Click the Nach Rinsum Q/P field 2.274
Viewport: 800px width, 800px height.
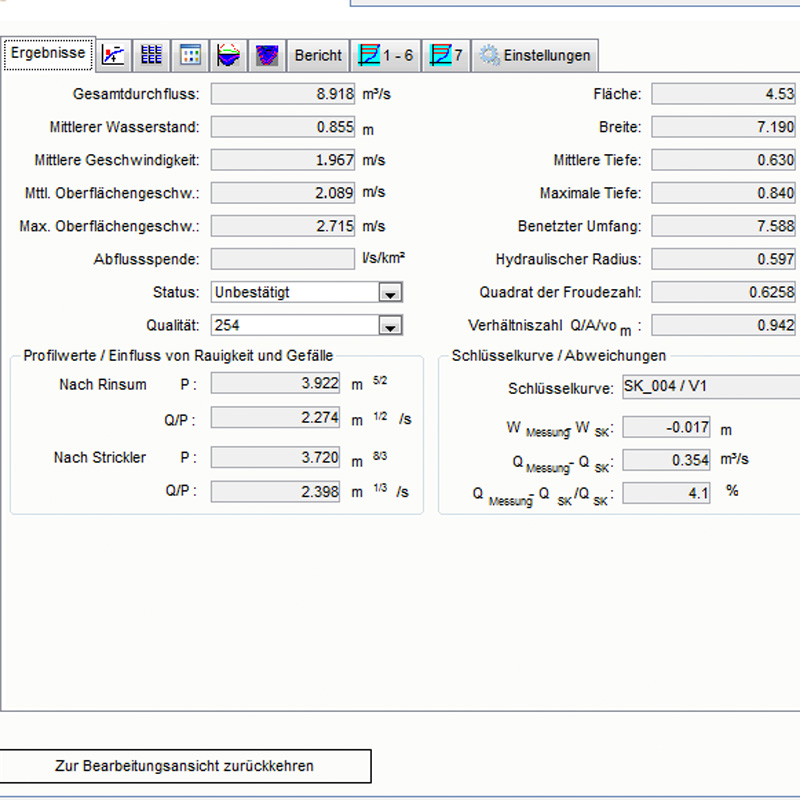(276, 418)
